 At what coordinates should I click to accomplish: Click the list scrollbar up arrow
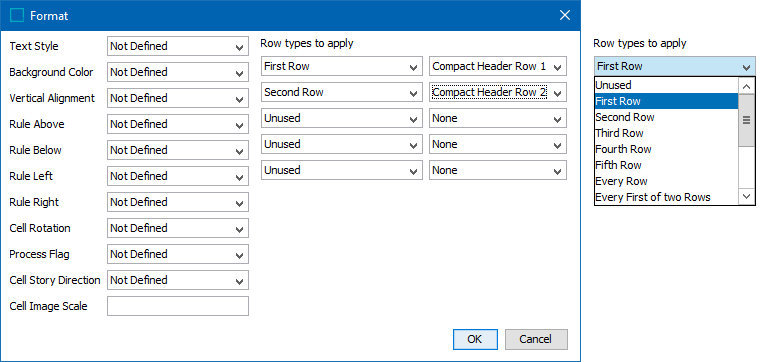[x=746, y=86]
